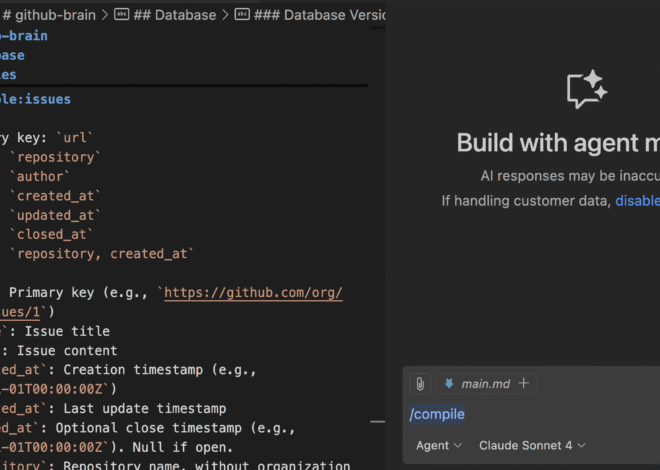Expand breadcrumb chevron after github-brain
Viewport: 660px width, 470px height.
tap(104, 15)
